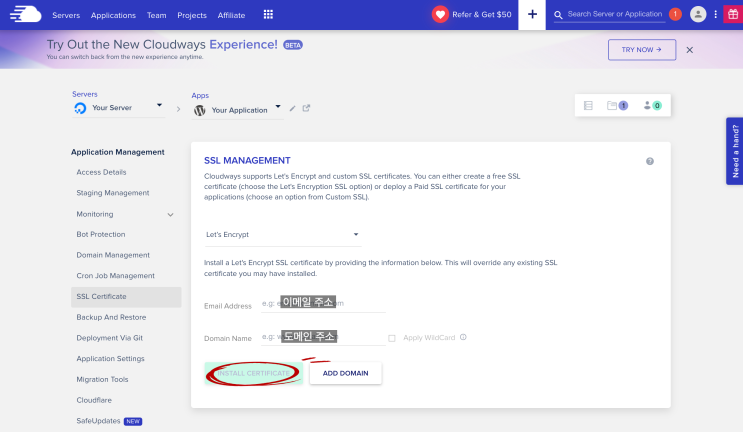Open the Team menu
The height and width of the screenshot is (432, 743).
(x=156, y=15)
